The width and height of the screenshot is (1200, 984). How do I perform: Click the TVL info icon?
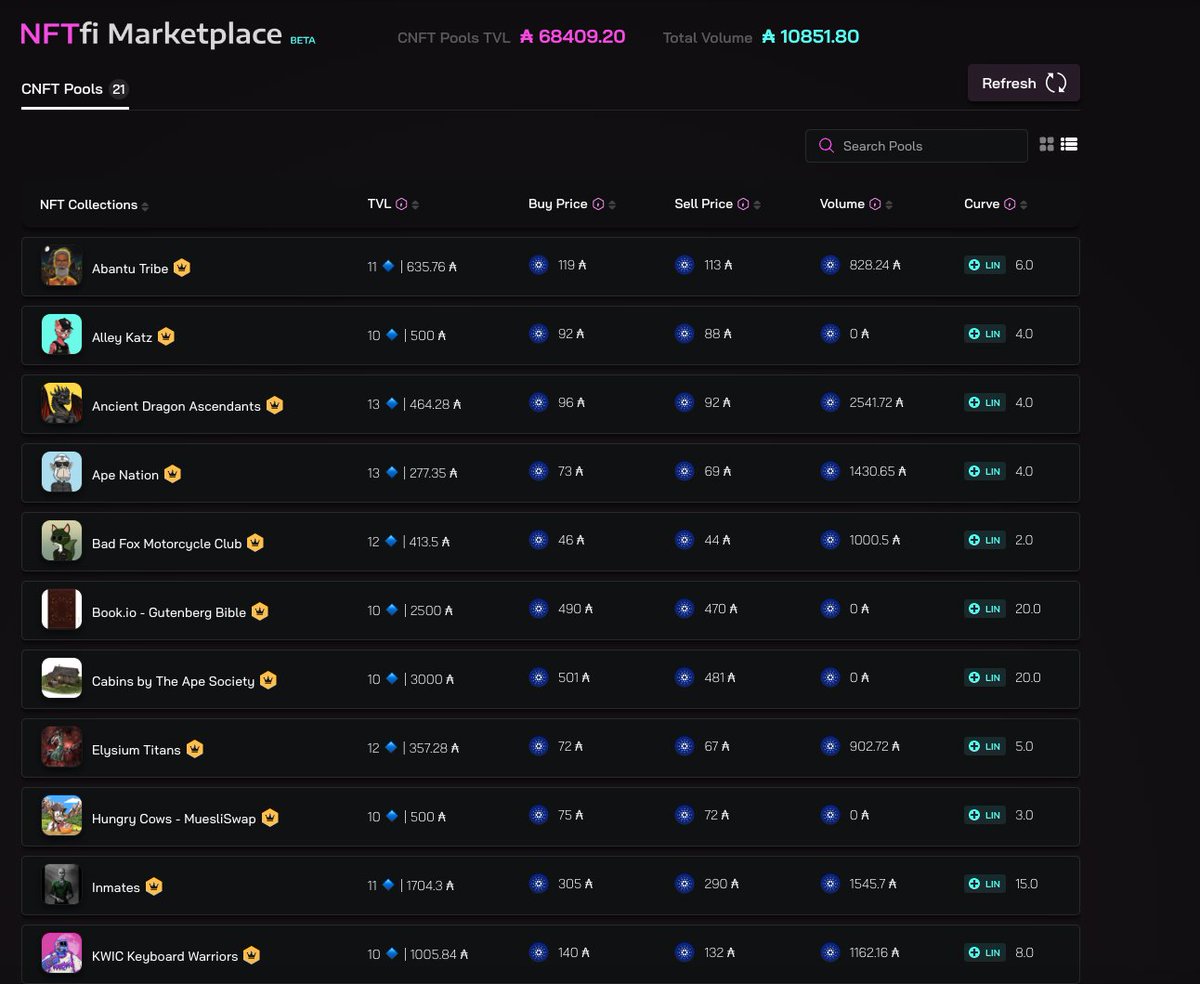pos(402,204)
